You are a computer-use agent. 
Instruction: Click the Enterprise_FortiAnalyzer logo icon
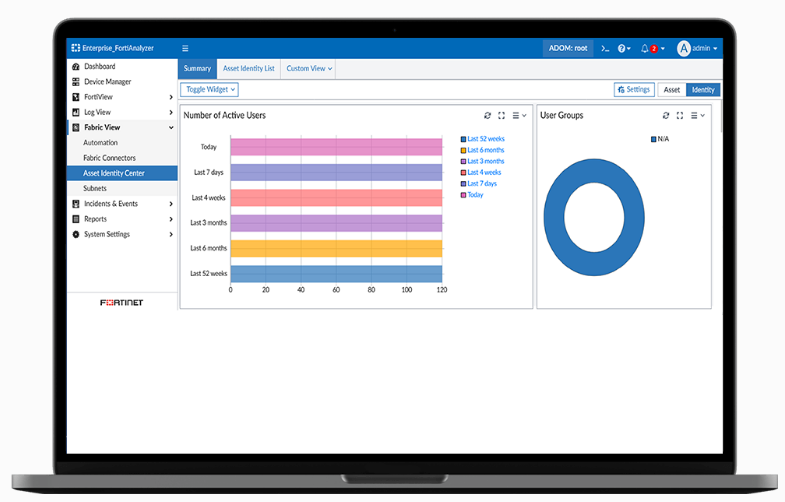(x=76, y=48)
